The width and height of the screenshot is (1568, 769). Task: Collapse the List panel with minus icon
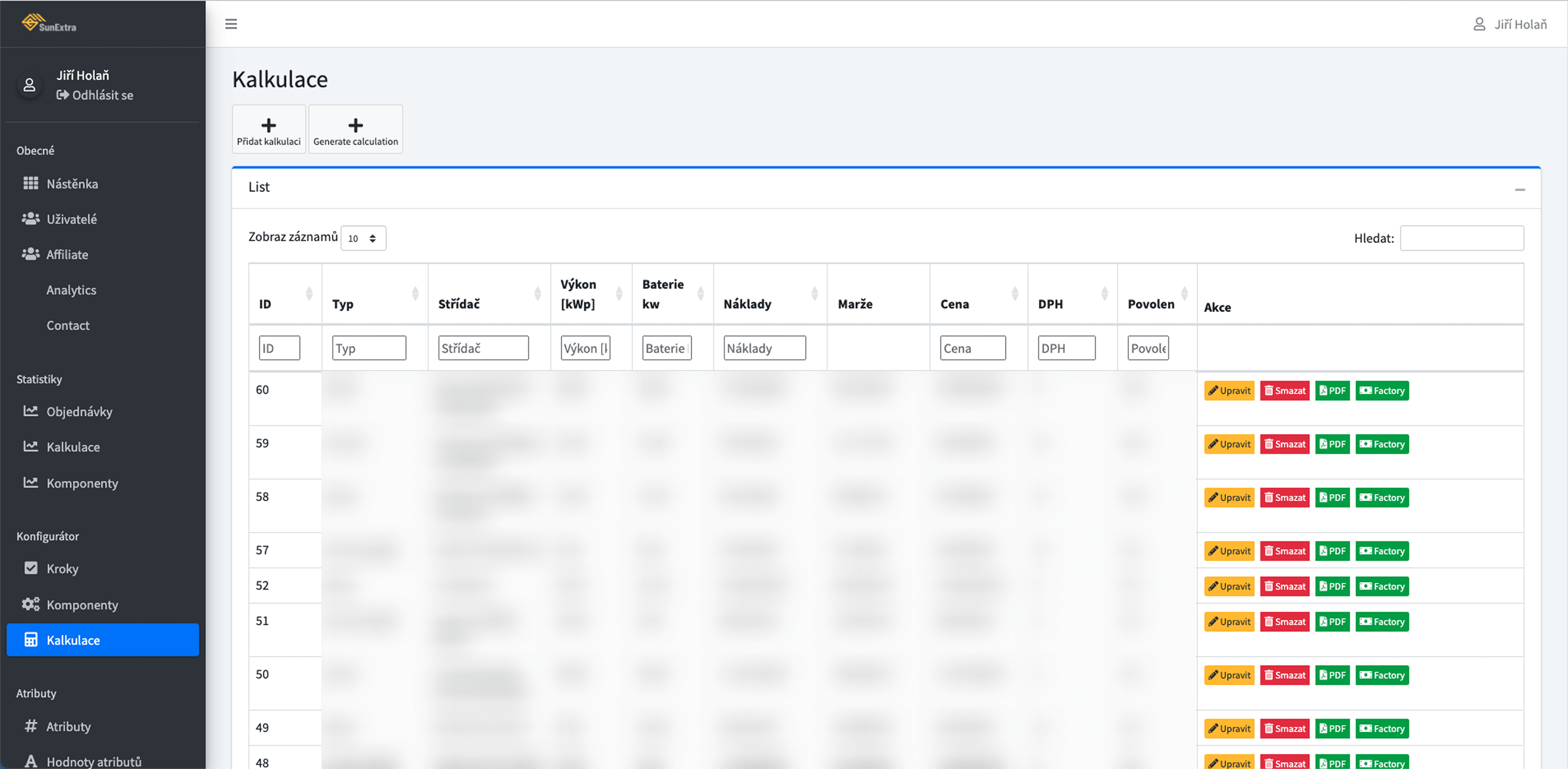1519,189
